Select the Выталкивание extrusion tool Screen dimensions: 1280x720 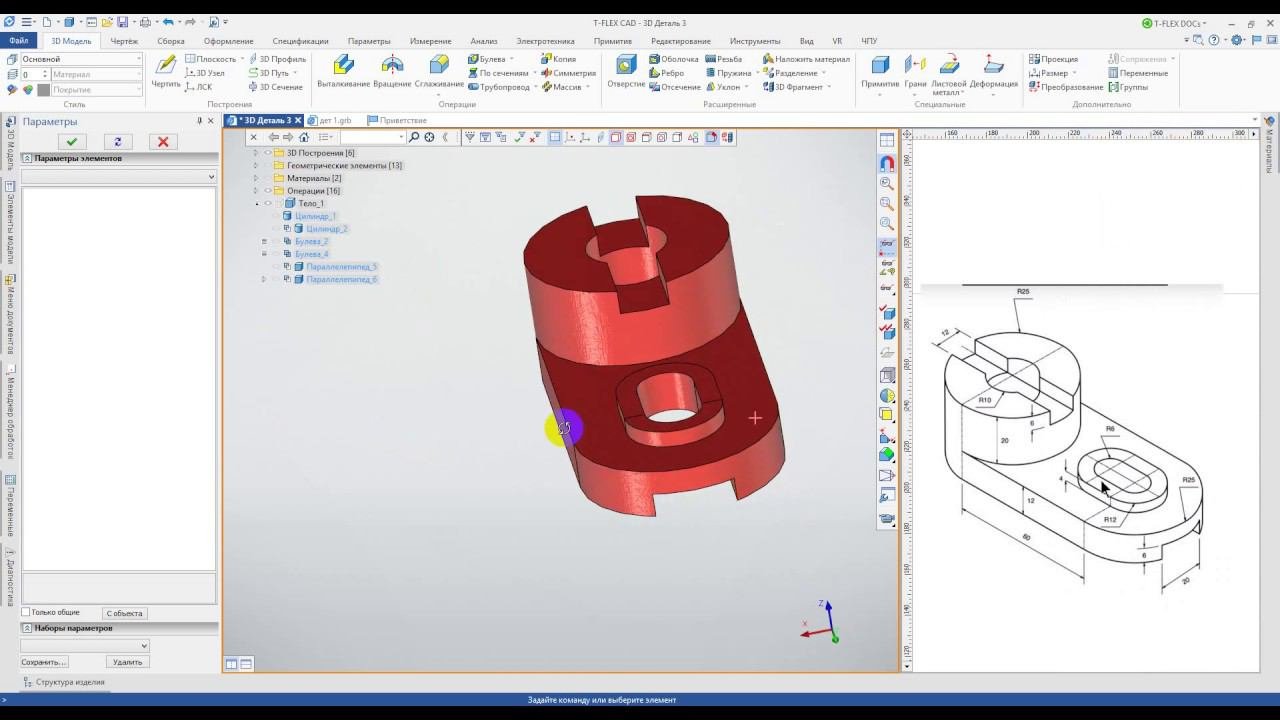(343, 72)
